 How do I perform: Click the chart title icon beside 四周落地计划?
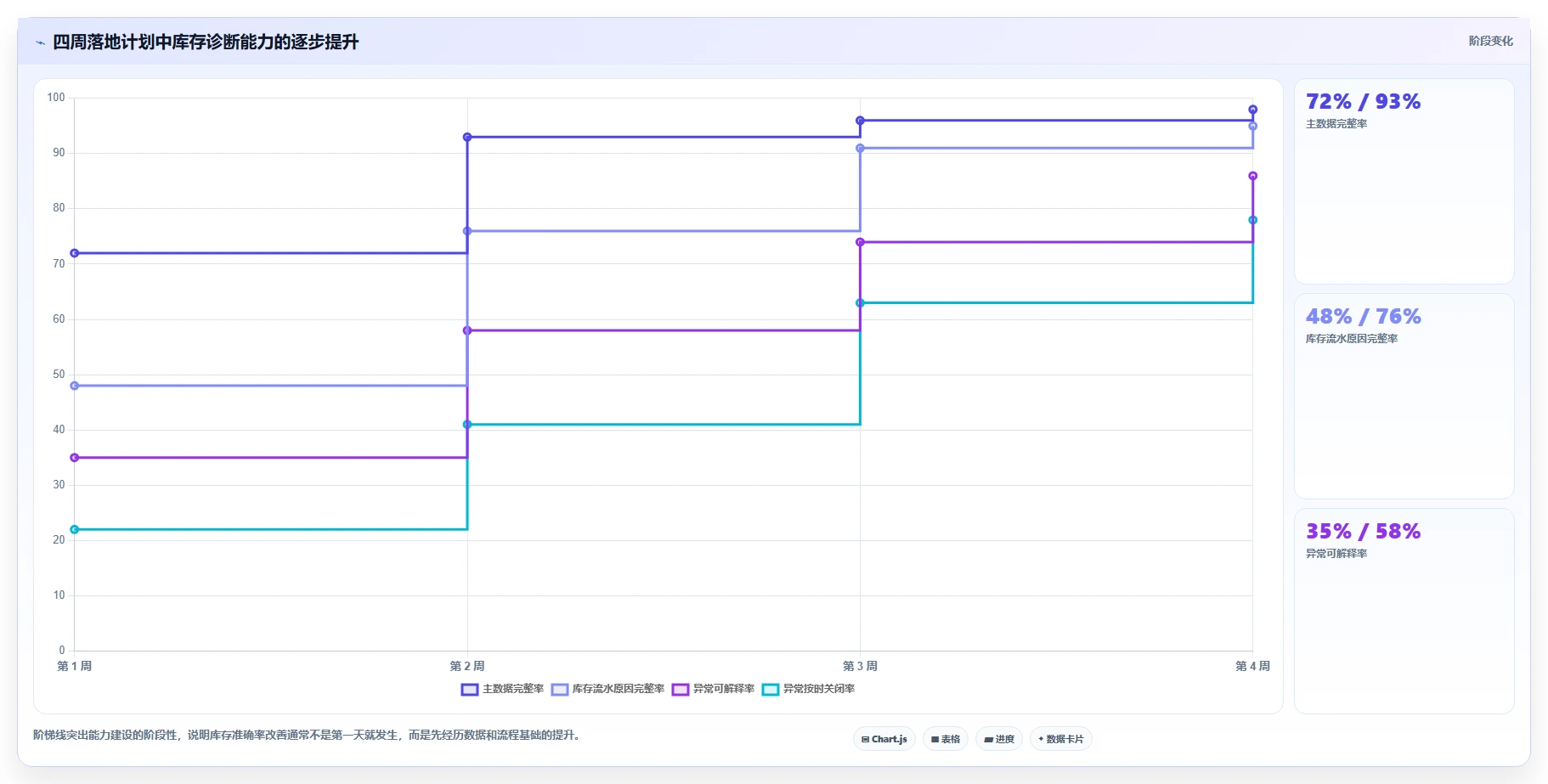click(x=40, y=42)
